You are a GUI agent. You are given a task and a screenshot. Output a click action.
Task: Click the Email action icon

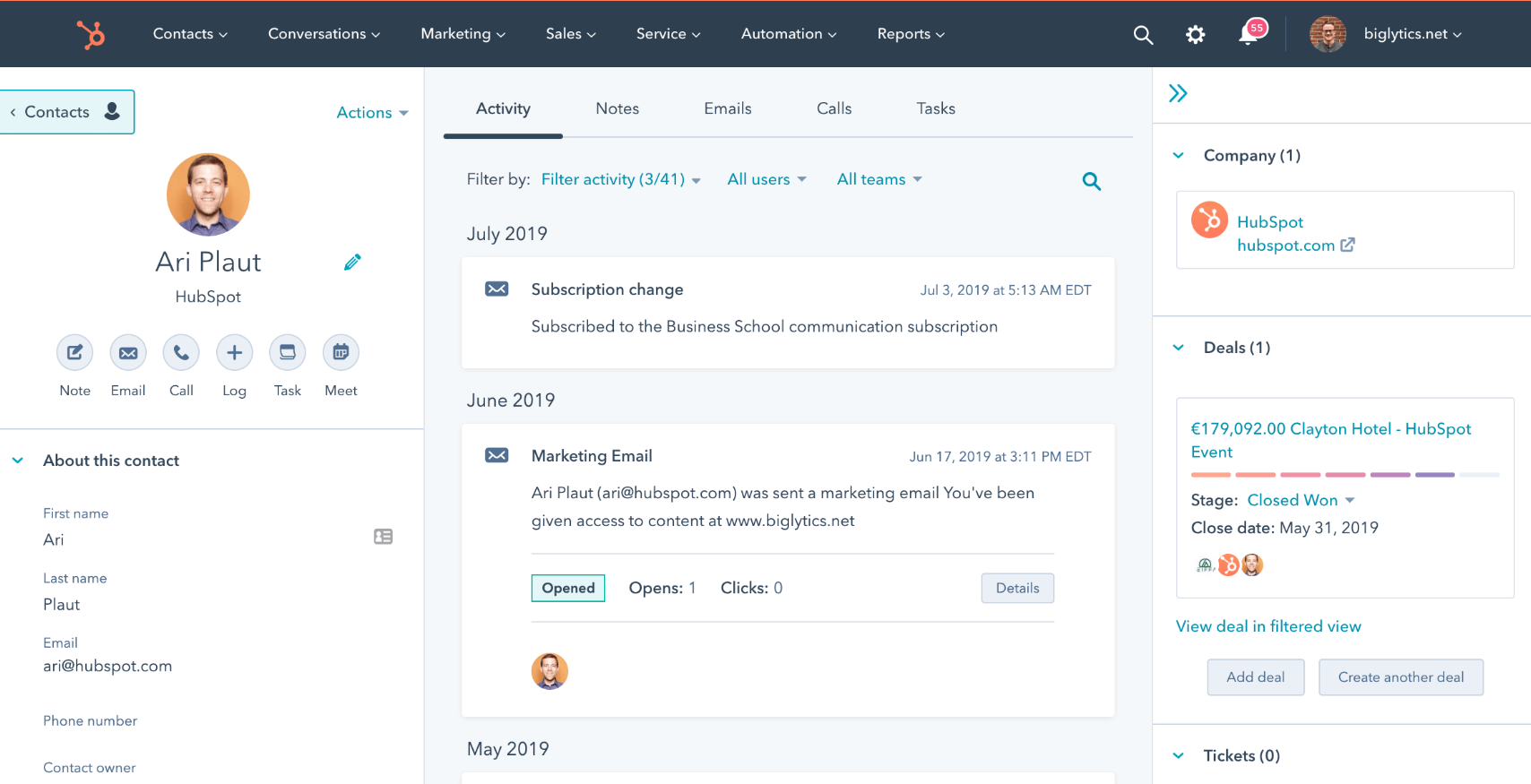click(x=128, y=353)
